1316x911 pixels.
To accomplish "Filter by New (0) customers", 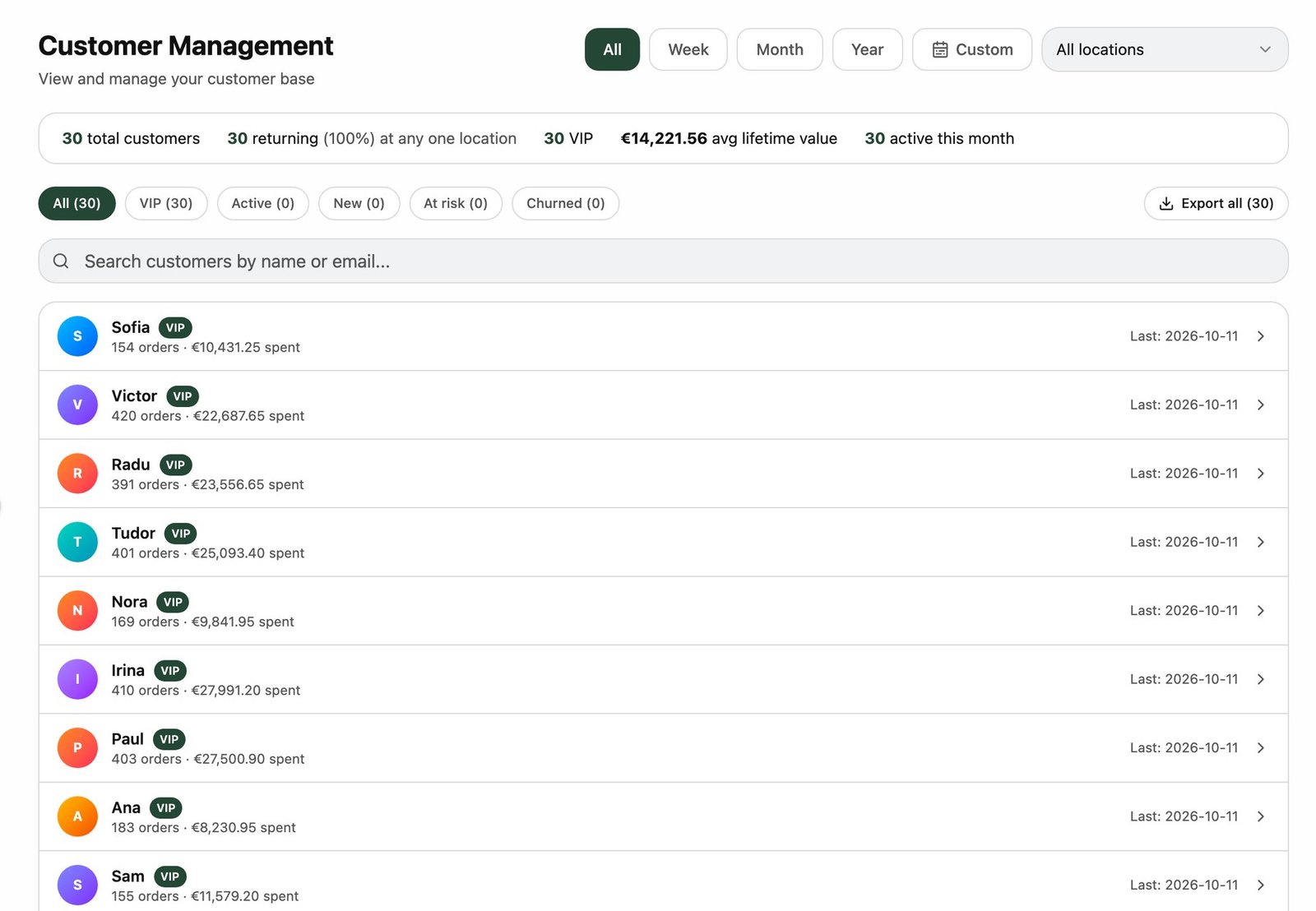I will (x=359, y=203).
